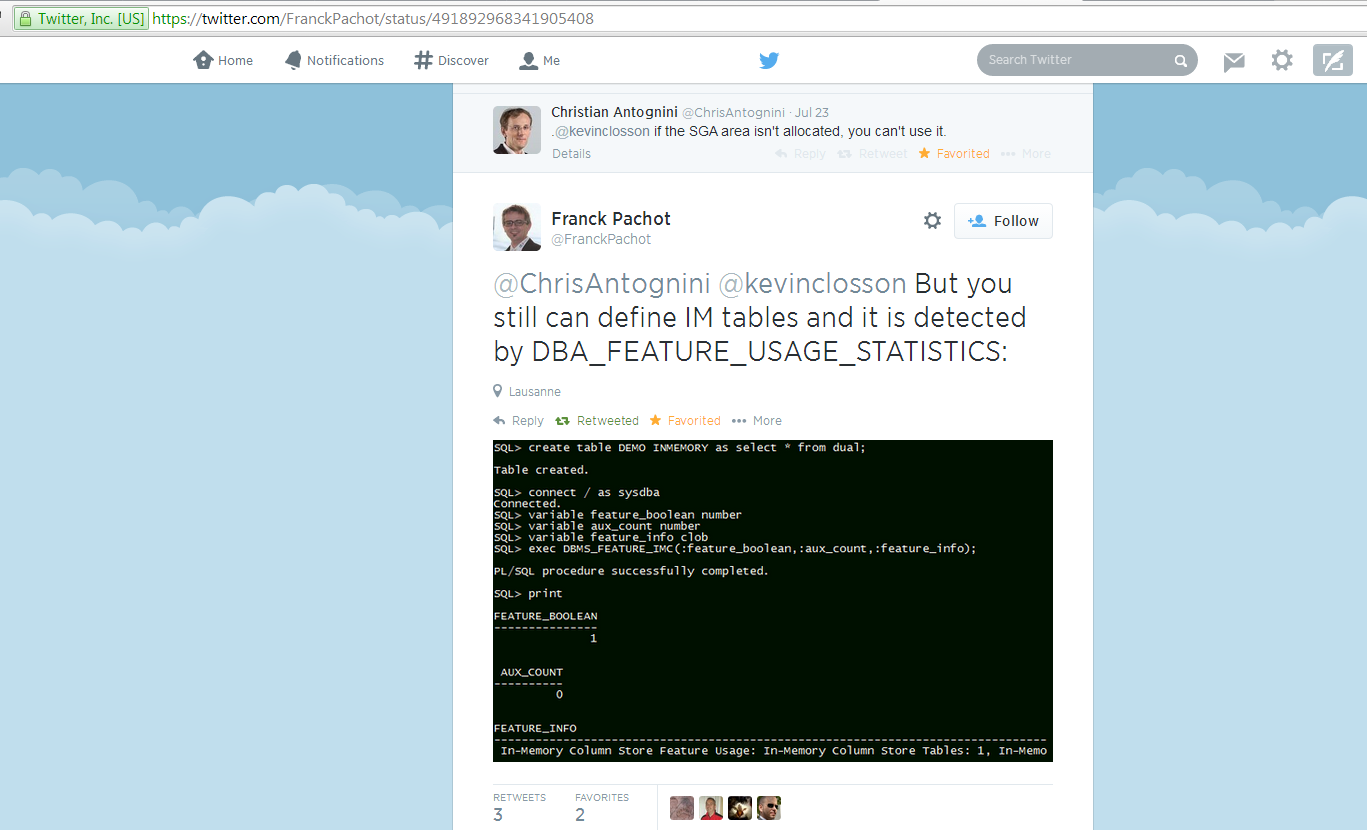Undo retweet via Retweeted button

coord(597,421)
